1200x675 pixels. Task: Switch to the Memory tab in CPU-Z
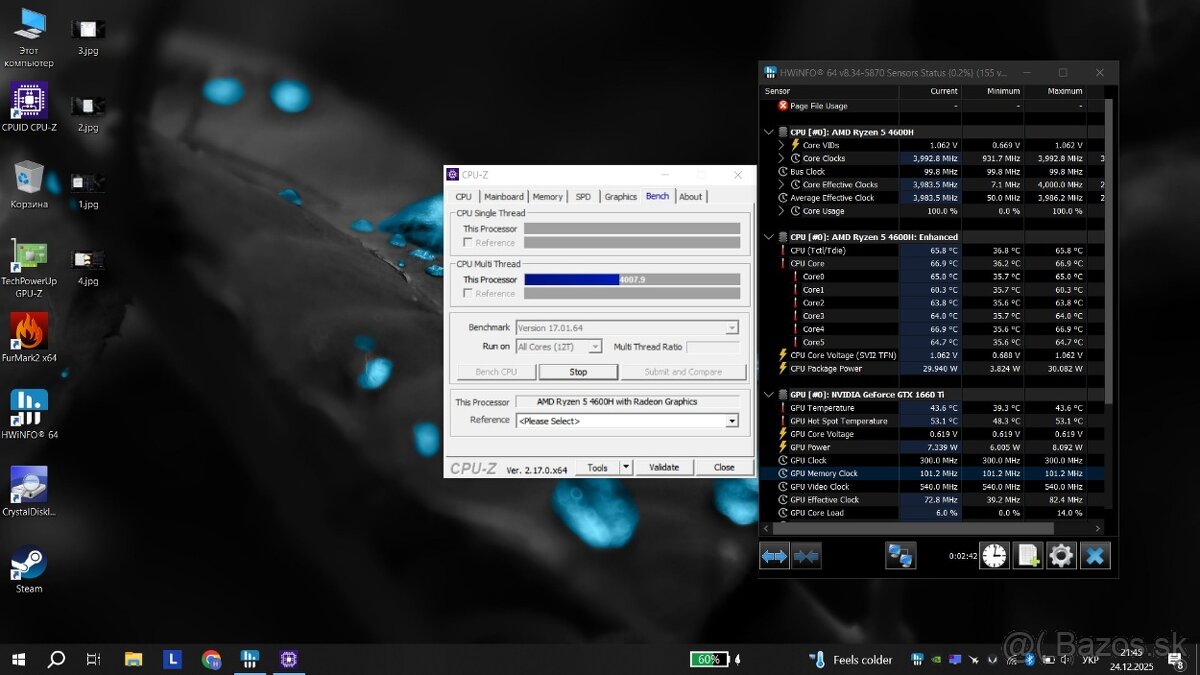point(547,196)
